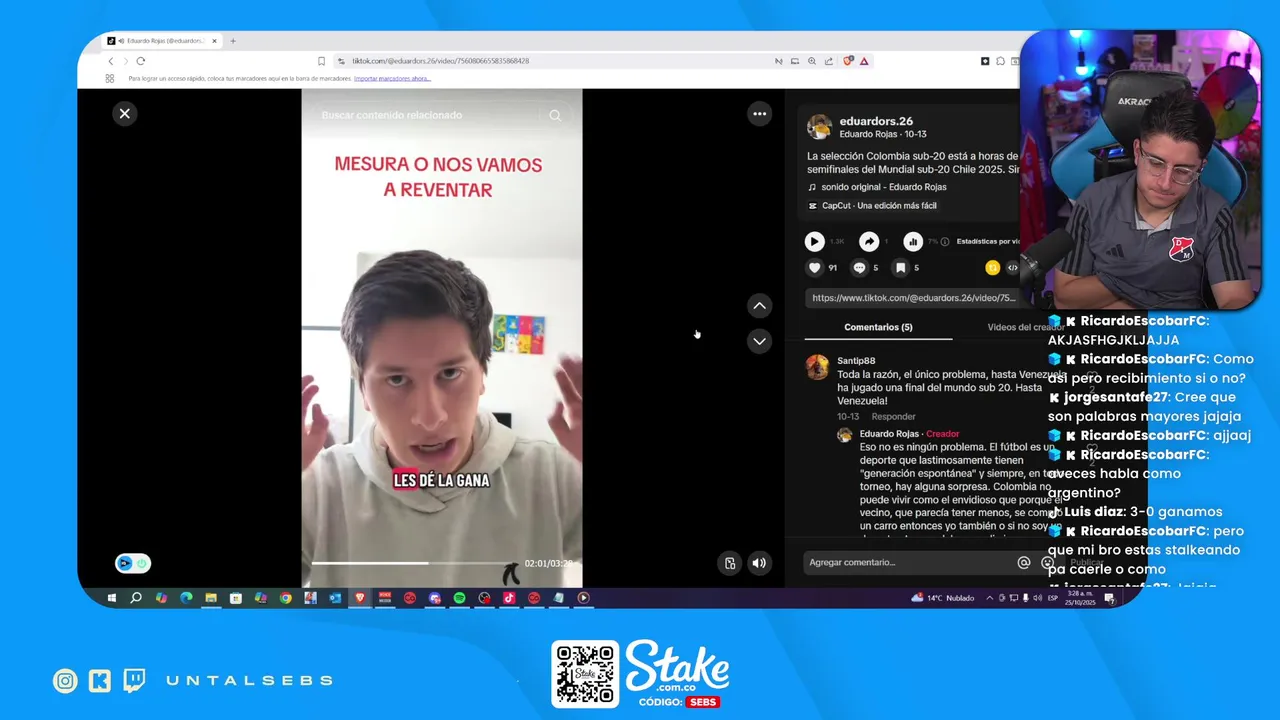Like the video with the heart icon
Image resolution: width=1280 pixels, height=720 pixels.
[815, 267]
